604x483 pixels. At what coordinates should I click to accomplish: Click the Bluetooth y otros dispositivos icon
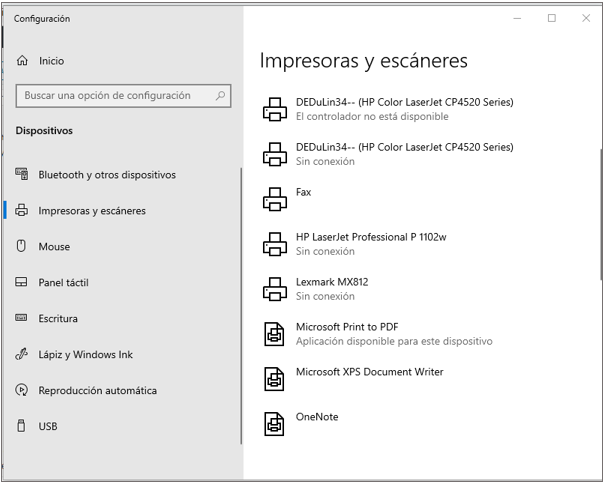point(22,174)
